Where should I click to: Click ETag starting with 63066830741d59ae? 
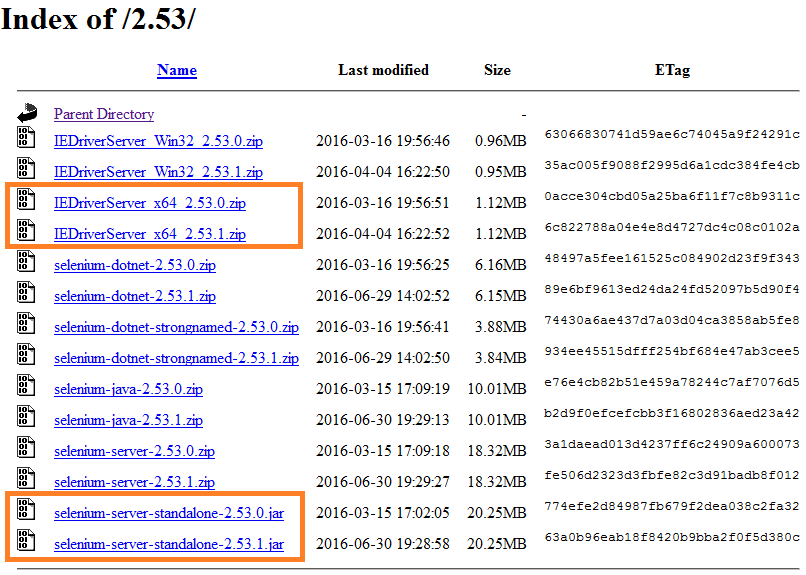coord(672,135)
